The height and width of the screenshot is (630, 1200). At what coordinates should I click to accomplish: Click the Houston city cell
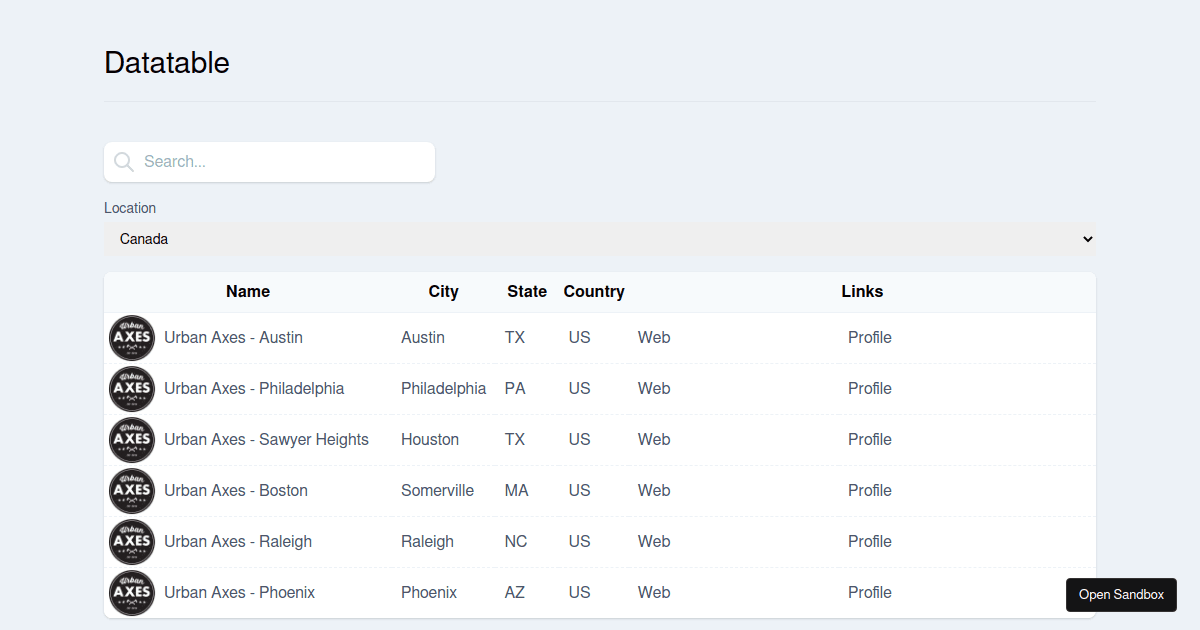click(430, 440)
